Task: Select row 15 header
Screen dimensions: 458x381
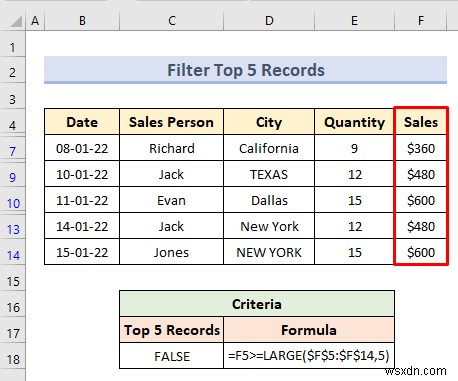Action: click(13, 278)
